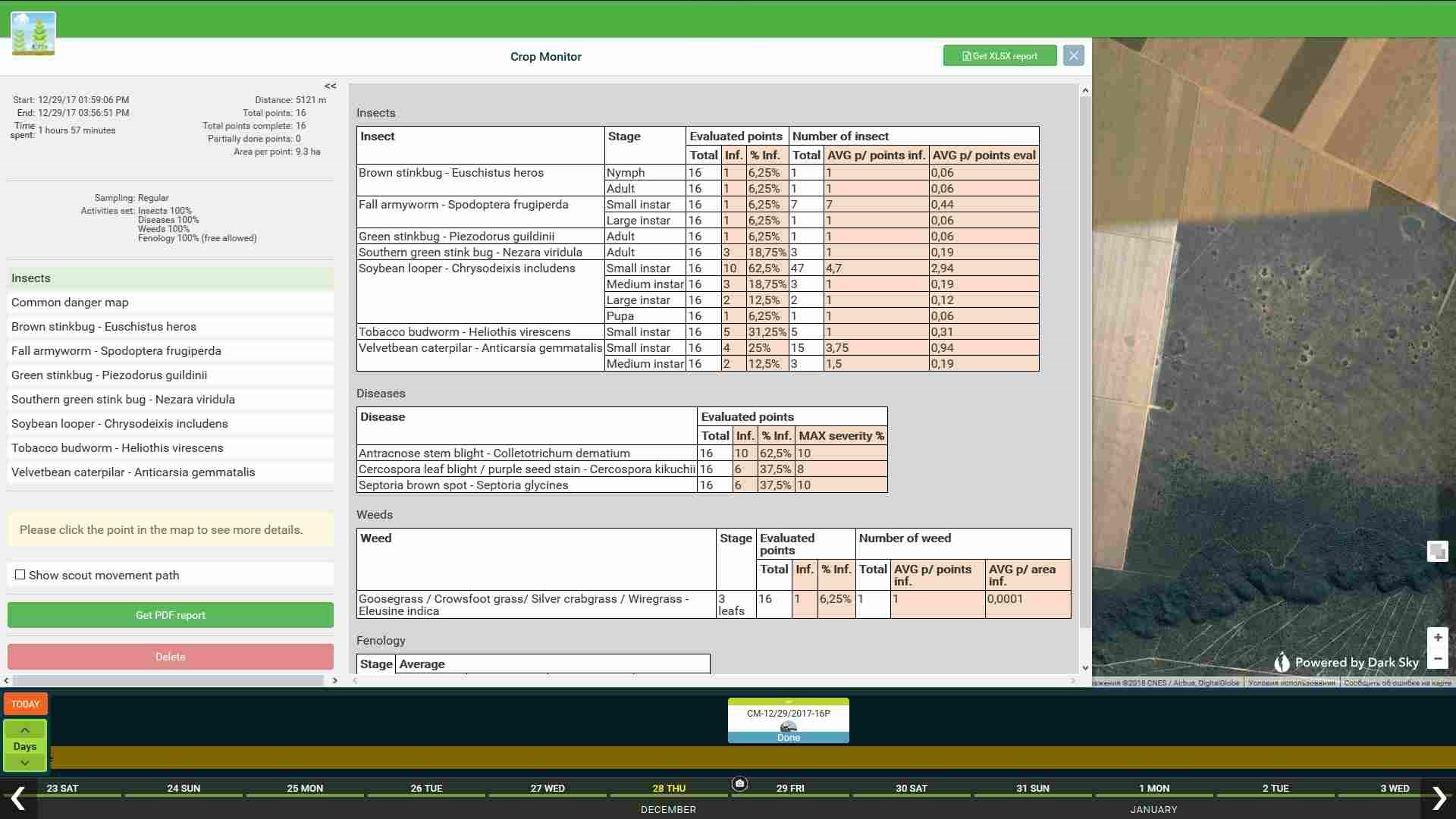Screen dimensions: 1456x819
Task: Select 3 WED on the timeline
Action: [x=1395, y=788]
